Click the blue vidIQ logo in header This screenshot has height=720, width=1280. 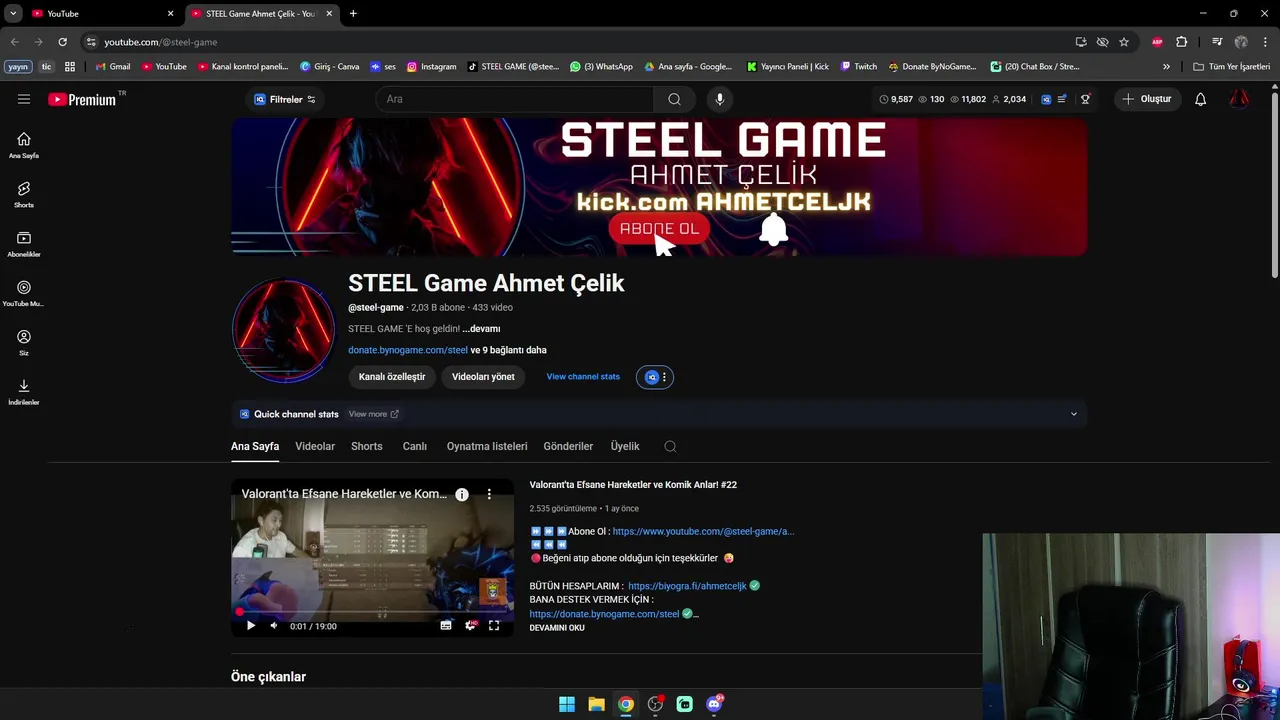pos(1046,99)
